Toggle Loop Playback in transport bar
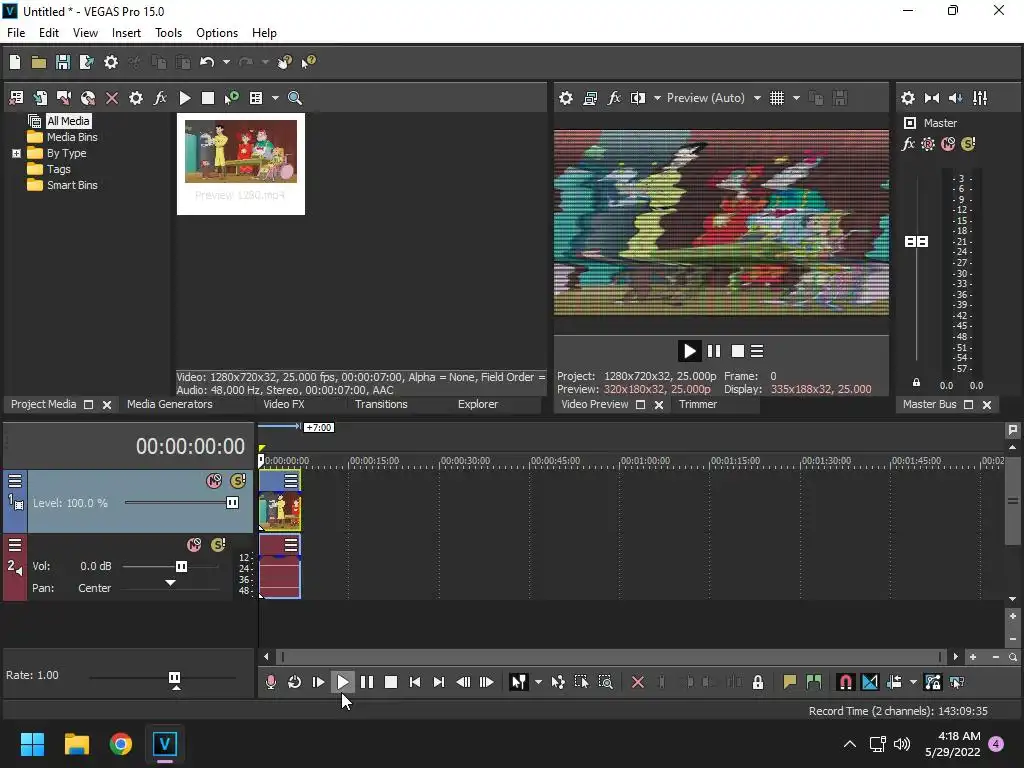1024x768 pixels. pos(295,682)
